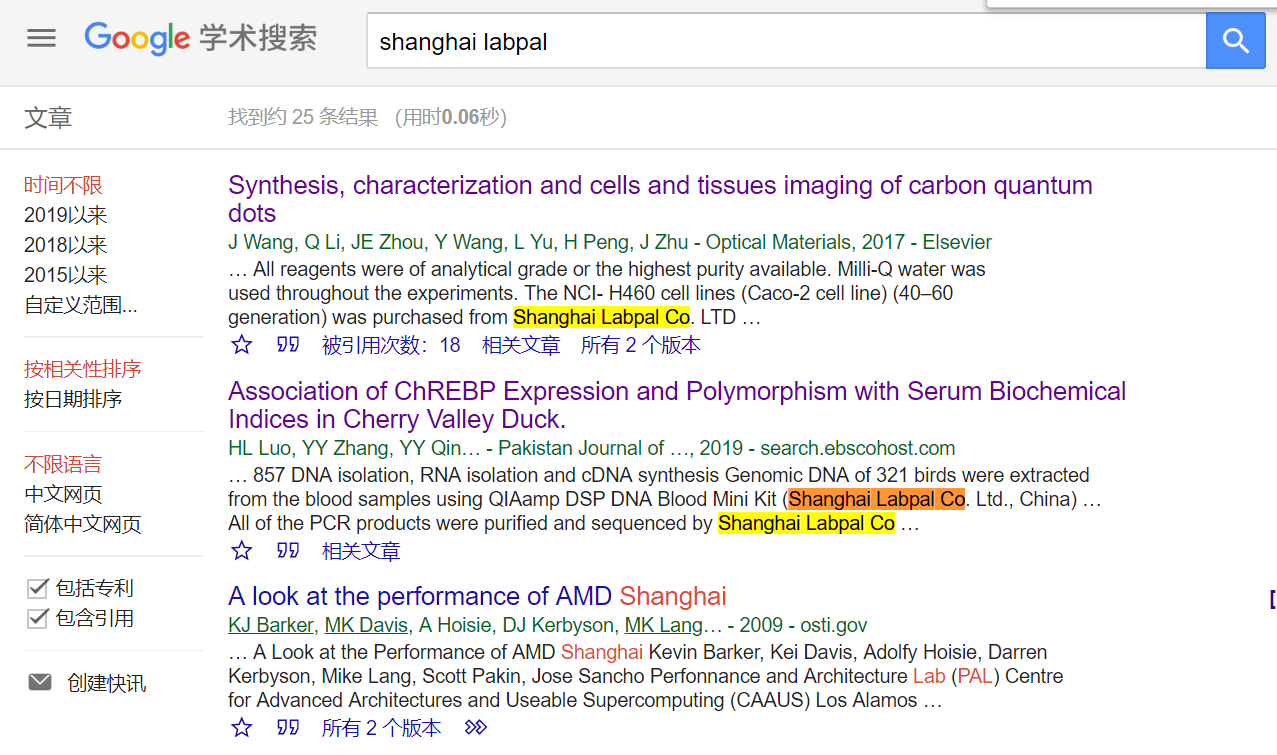Star the AMD Shanghai article
Viewport: 1277px width, 755px height.
point(242,728)
